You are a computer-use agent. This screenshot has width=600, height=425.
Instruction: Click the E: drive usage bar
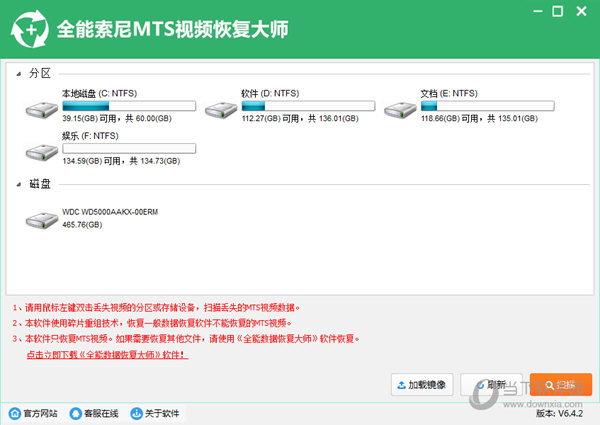pyautogui.click(x=488, y=106)
